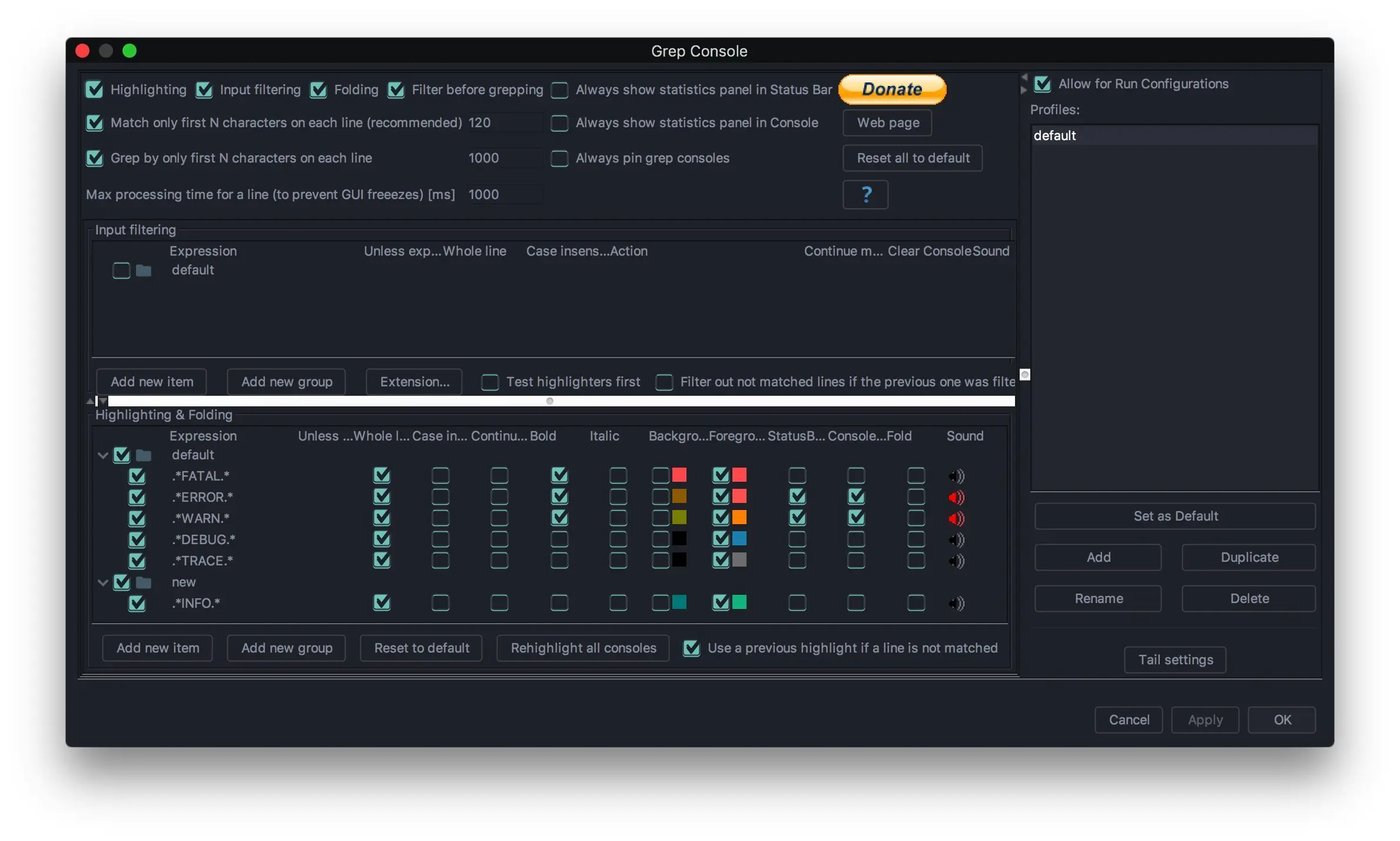Click Reset all to default button

coord(913,158)
